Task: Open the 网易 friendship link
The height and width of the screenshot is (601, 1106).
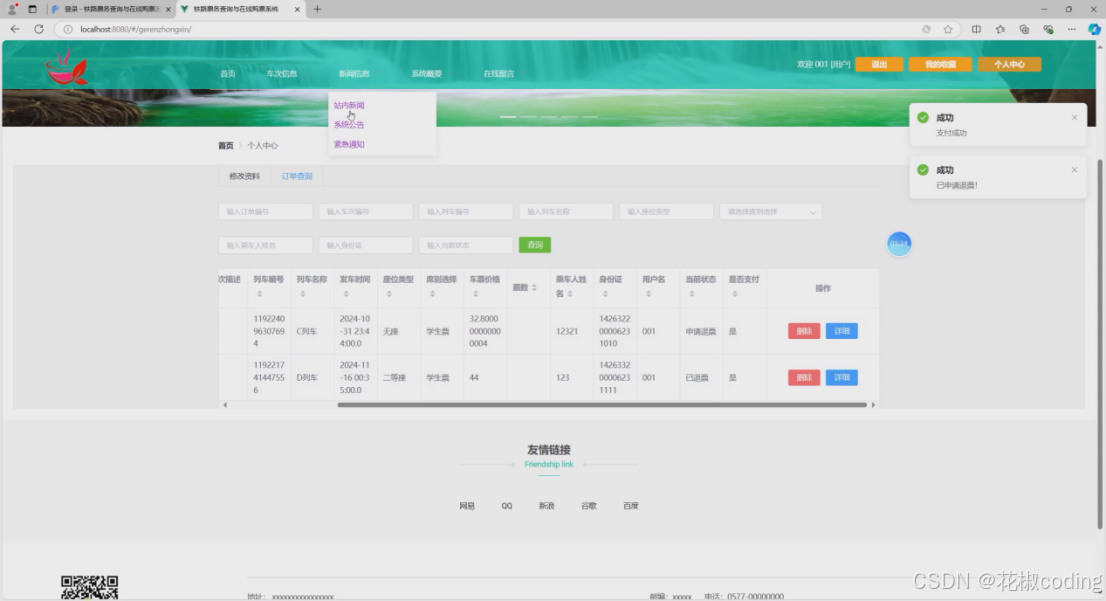Action: (467, 506)
